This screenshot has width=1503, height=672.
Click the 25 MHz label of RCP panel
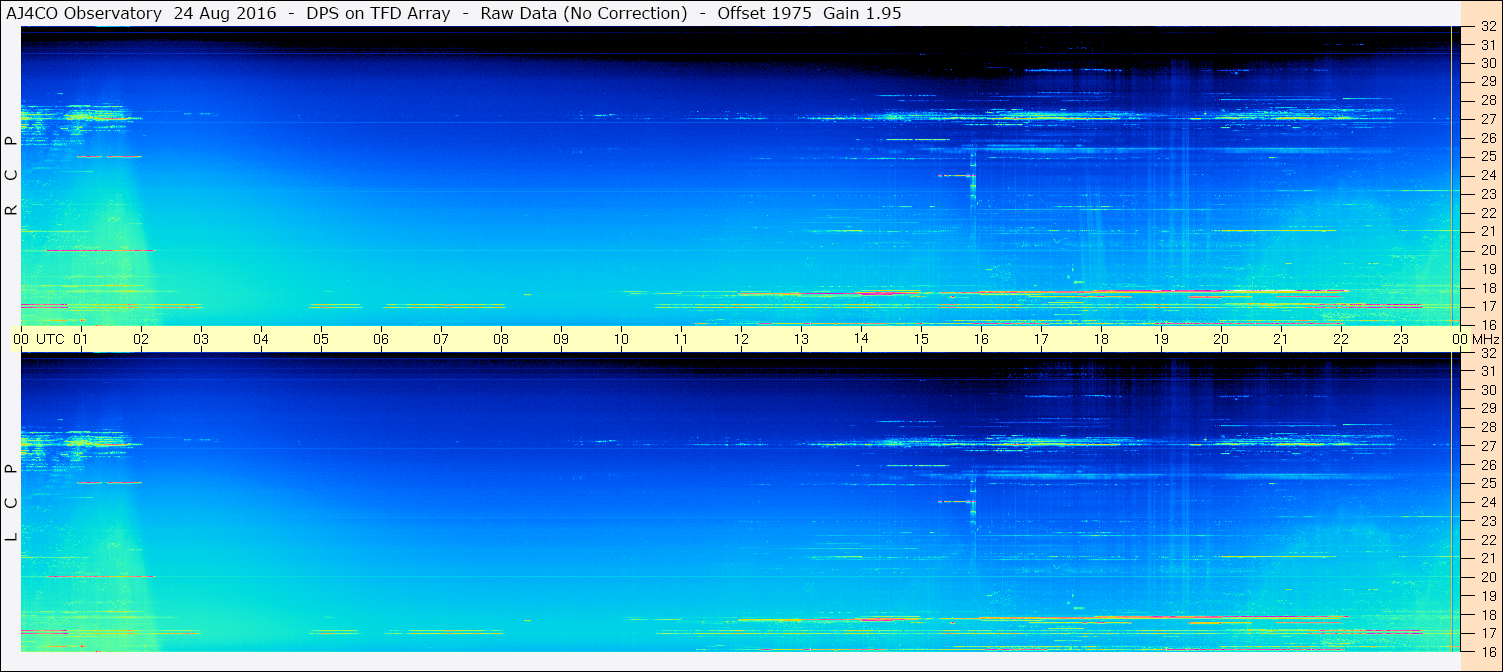click(x=1488, y=156)
